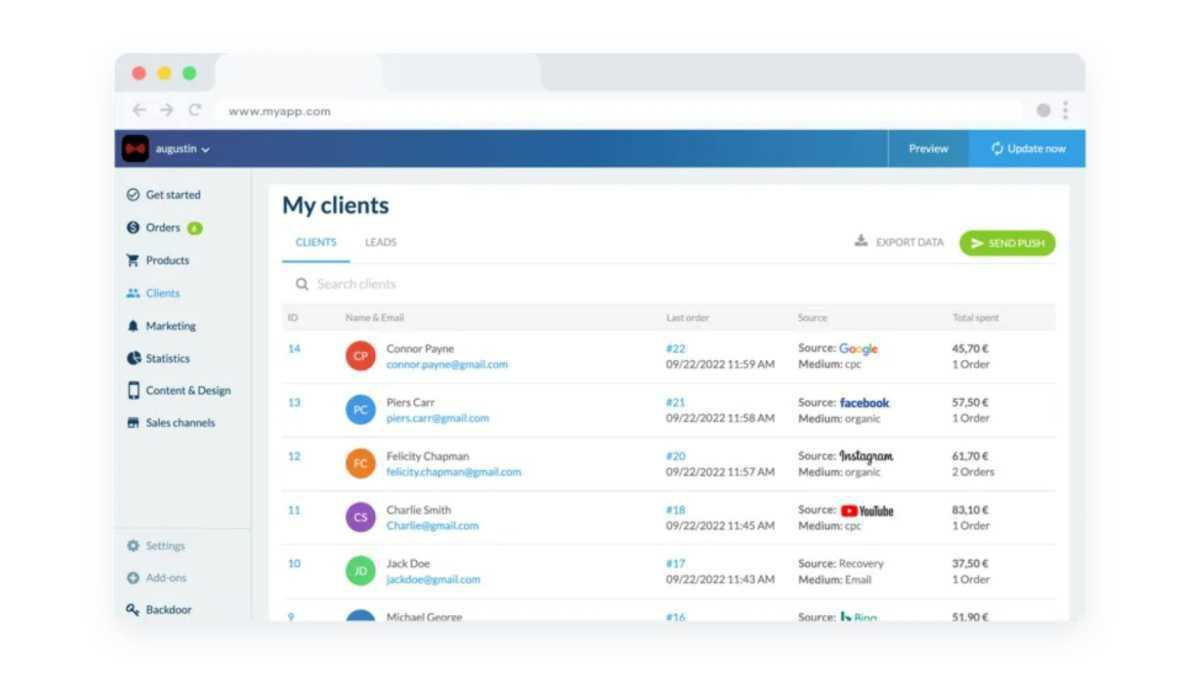Open connor.payne@gmail.com email link

[x=447, y=365]
